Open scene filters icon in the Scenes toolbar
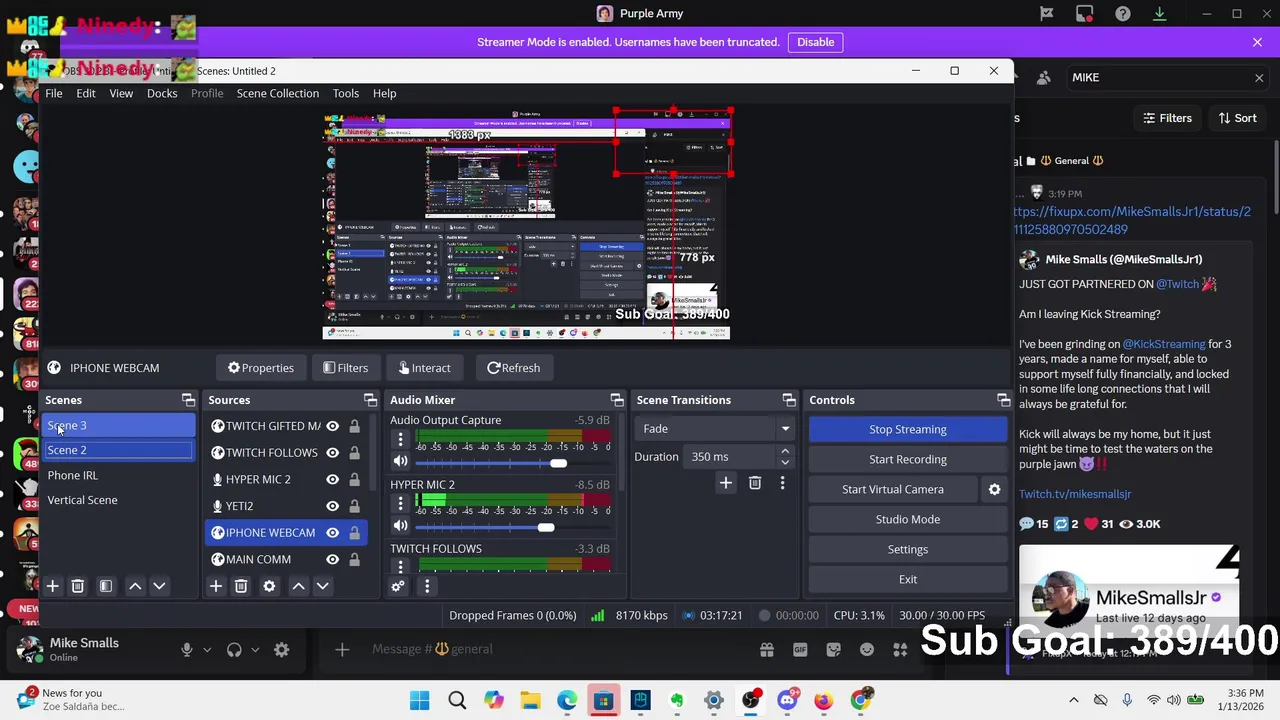 [105, 586]
